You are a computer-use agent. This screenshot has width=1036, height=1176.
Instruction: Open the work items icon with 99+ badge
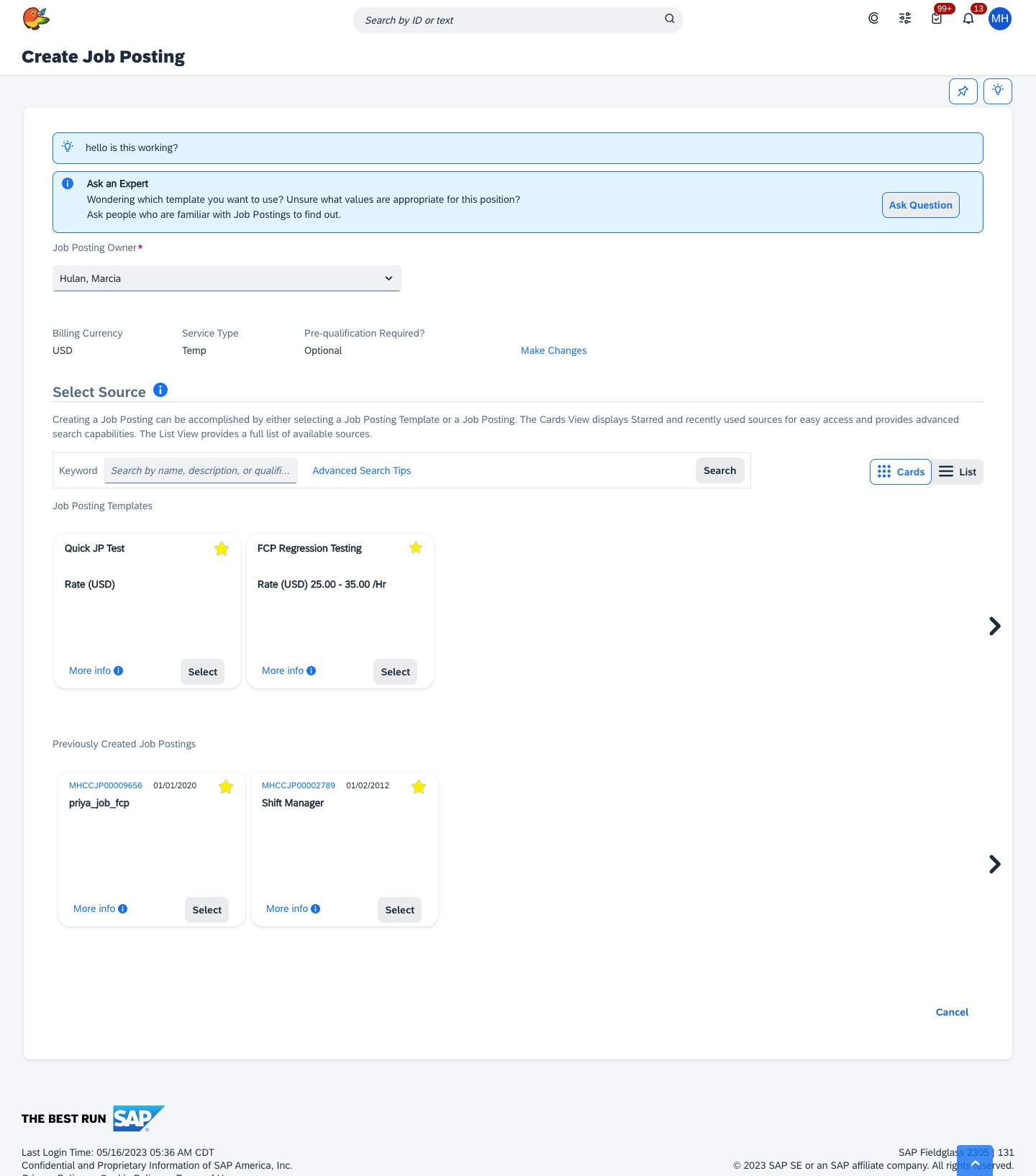tap(937, 19)
